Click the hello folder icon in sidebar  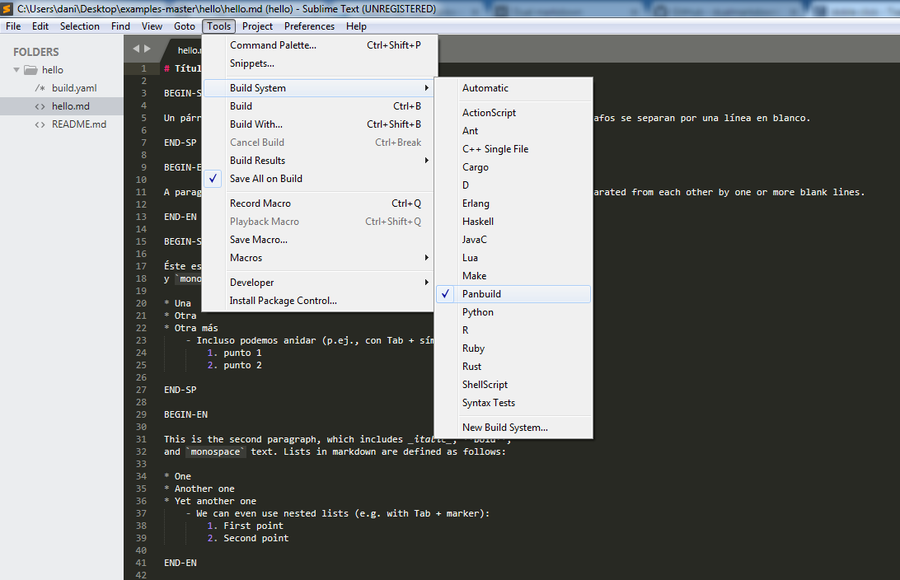click(30, 70)
